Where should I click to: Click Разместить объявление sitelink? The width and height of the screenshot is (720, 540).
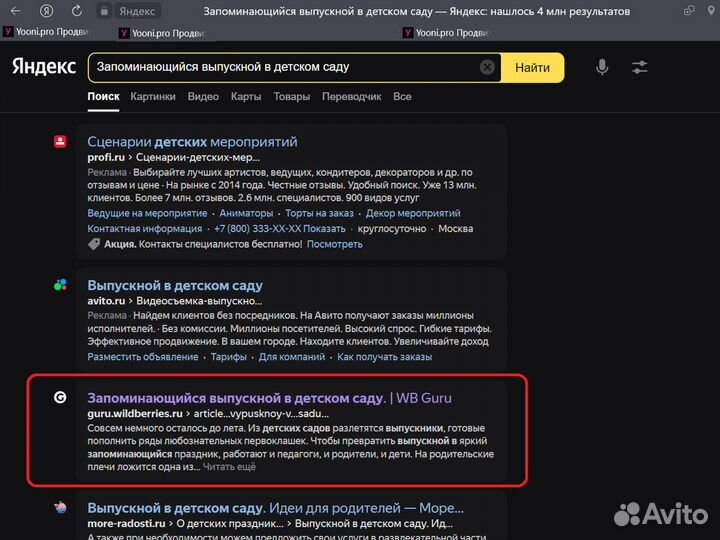point(143,357)
